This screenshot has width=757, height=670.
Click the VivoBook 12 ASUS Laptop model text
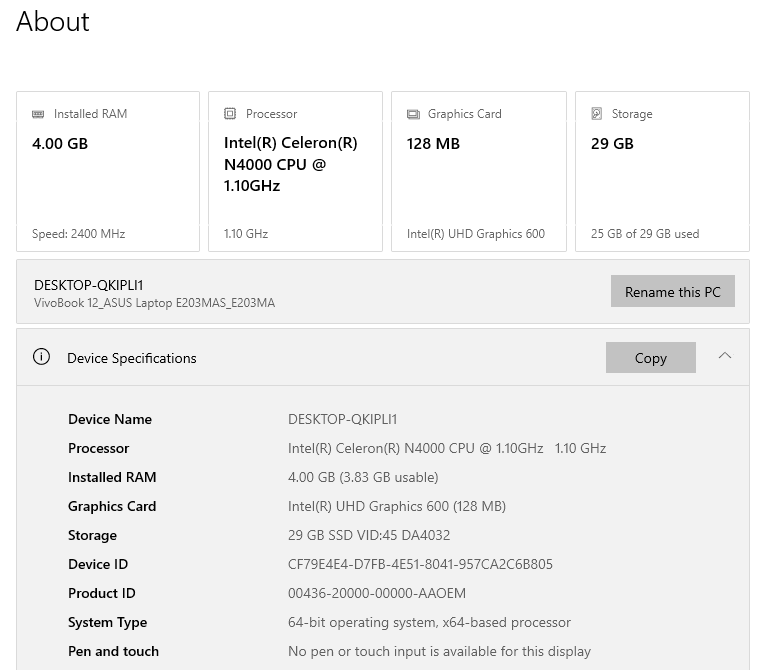pos(154,303)
